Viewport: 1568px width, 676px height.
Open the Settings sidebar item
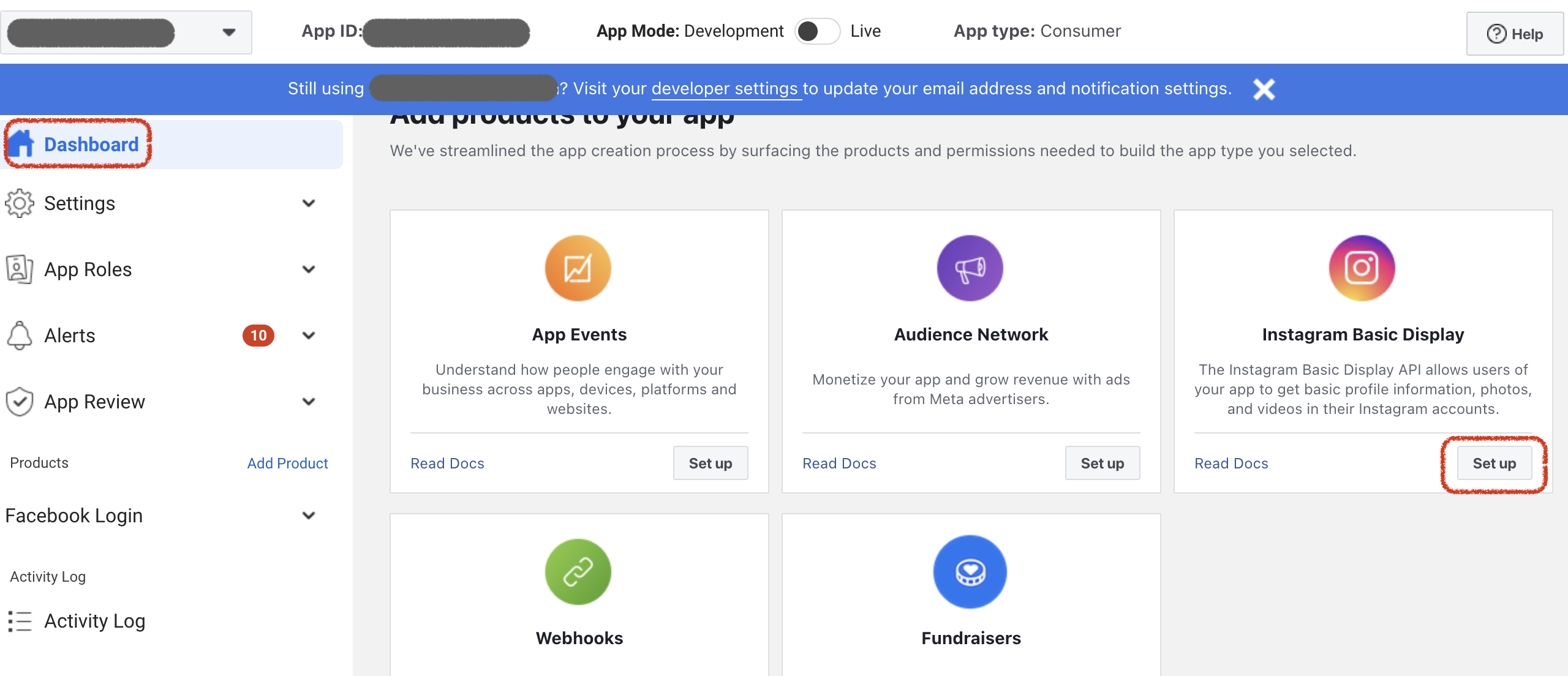pyautogui.click(x=171, y=203)
